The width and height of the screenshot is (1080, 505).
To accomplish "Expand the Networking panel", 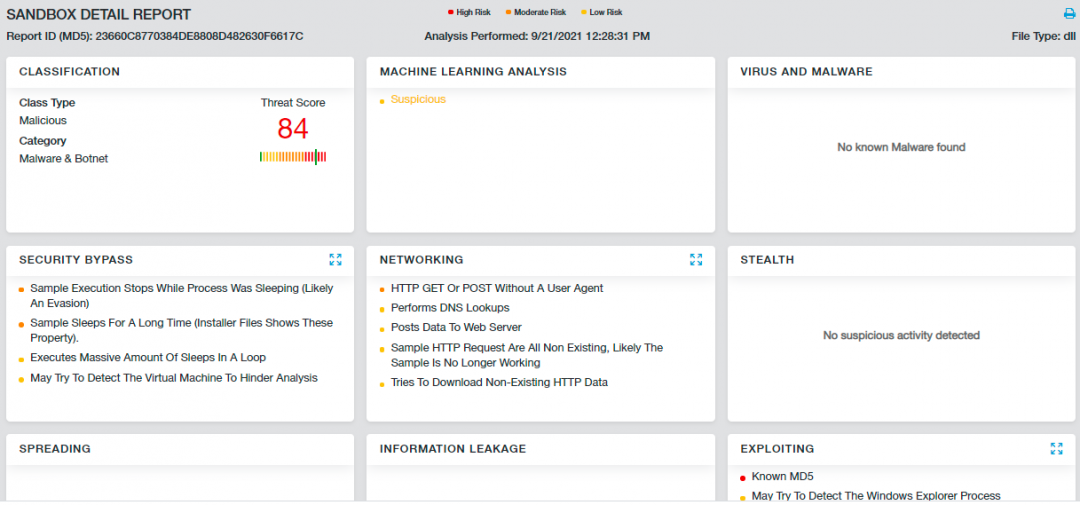I will pyautogui.click(x=696, y=260).
